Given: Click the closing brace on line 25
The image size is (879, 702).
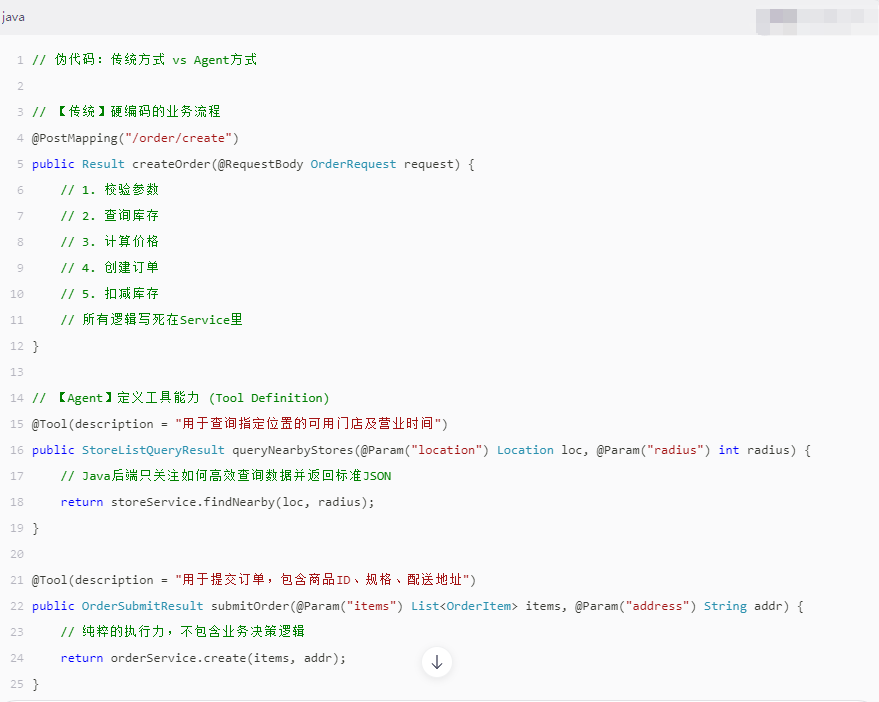Looking at the screenshot, I should coord(35,684).
